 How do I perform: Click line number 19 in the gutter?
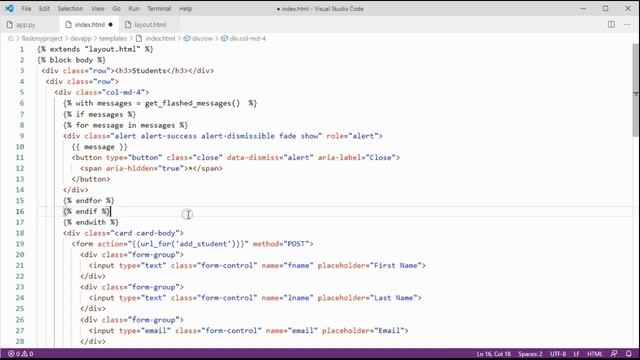(x=20, y=244)
